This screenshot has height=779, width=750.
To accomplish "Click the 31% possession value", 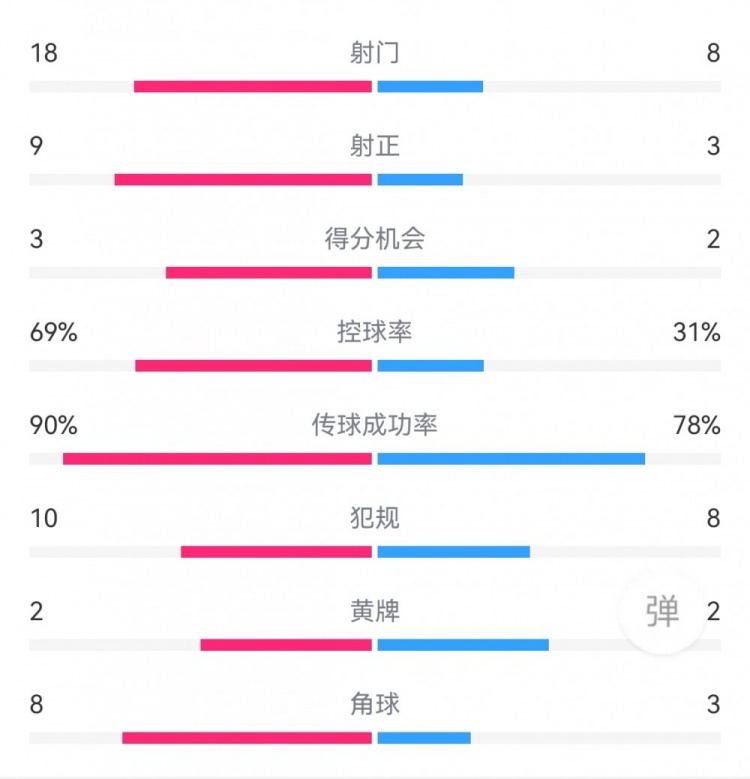I will click(697, 332).
